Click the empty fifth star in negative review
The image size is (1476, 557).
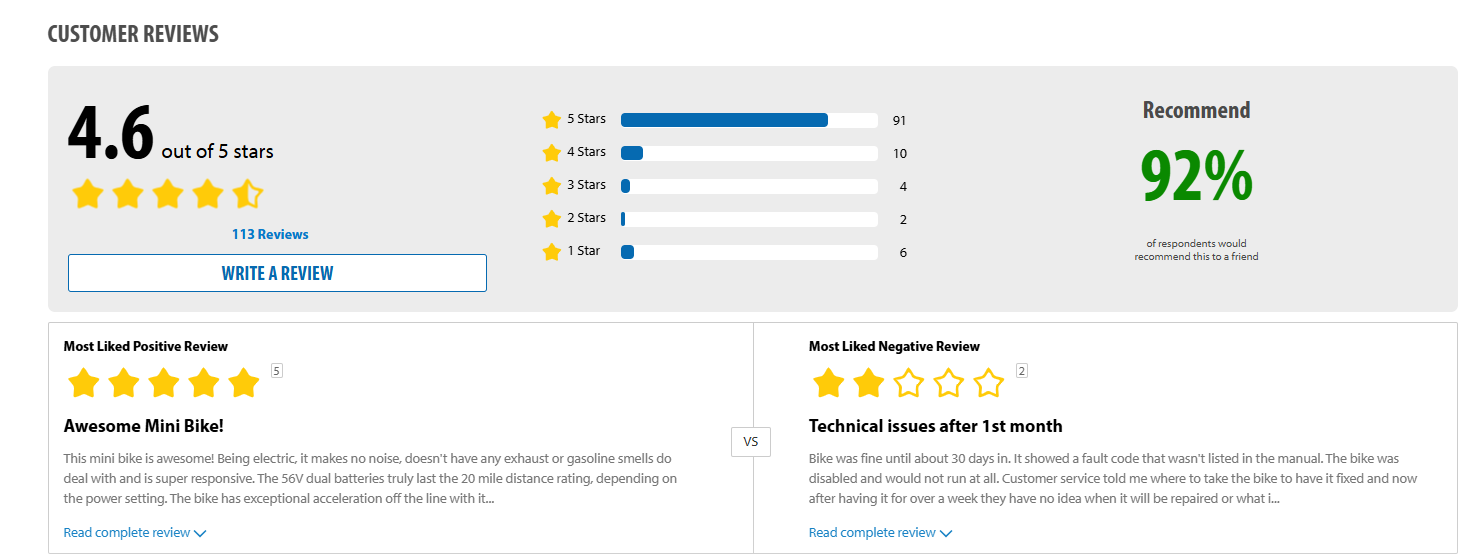coord(988,383)
